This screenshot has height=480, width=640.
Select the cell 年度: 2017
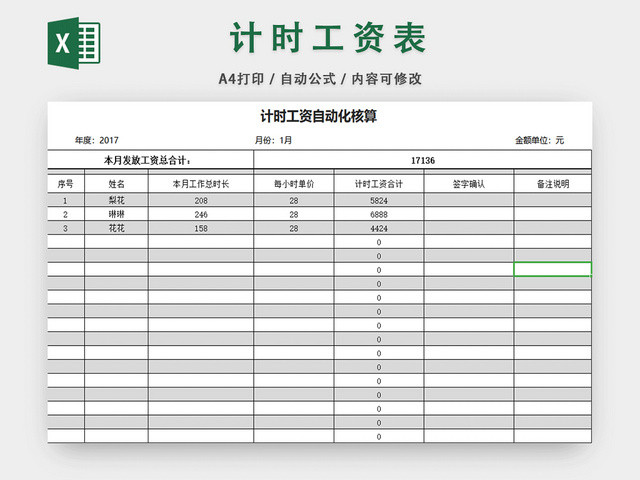pos(97,140)
